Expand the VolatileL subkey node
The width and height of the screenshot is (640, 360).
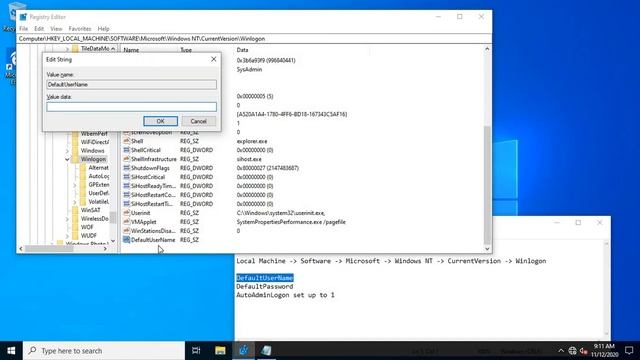[x=75, y=202]
